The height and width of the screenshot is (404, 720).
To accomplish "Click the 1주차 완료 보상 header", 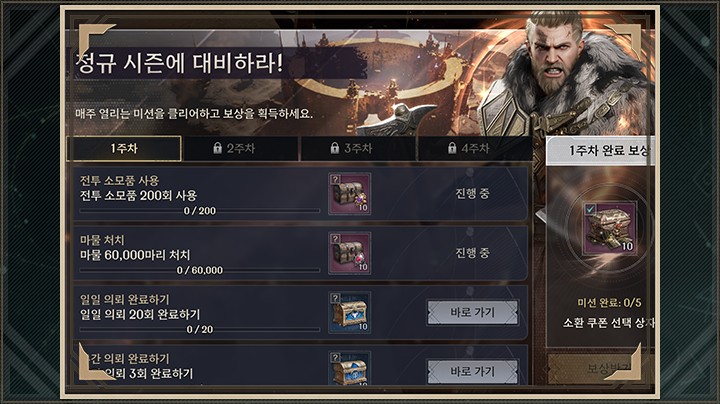I will (601, 151).
